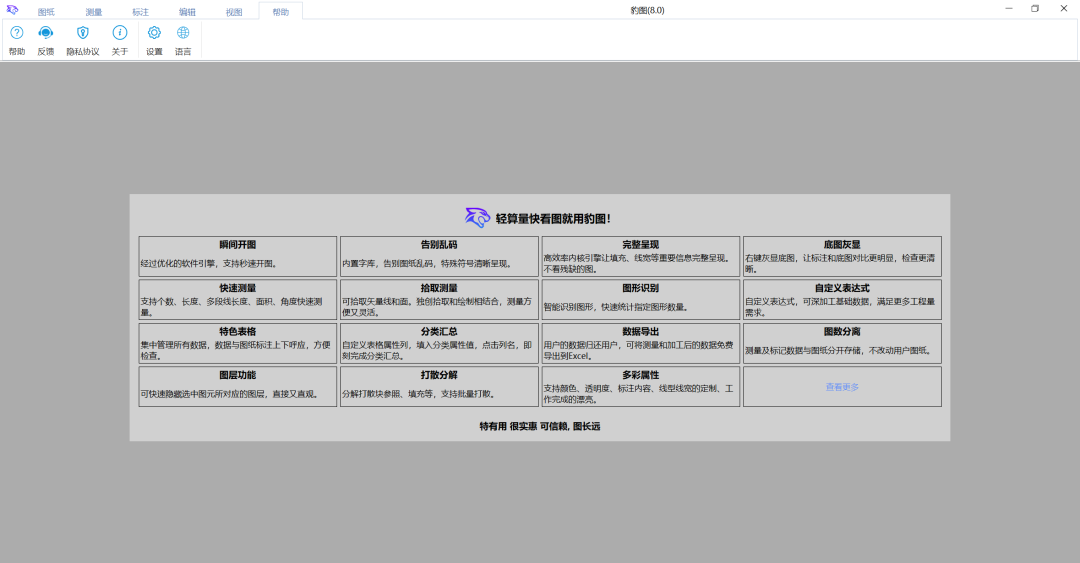Click the leopard logo beside the headline
Viewport: 1080px width, 563px height.
pos(477,218)
